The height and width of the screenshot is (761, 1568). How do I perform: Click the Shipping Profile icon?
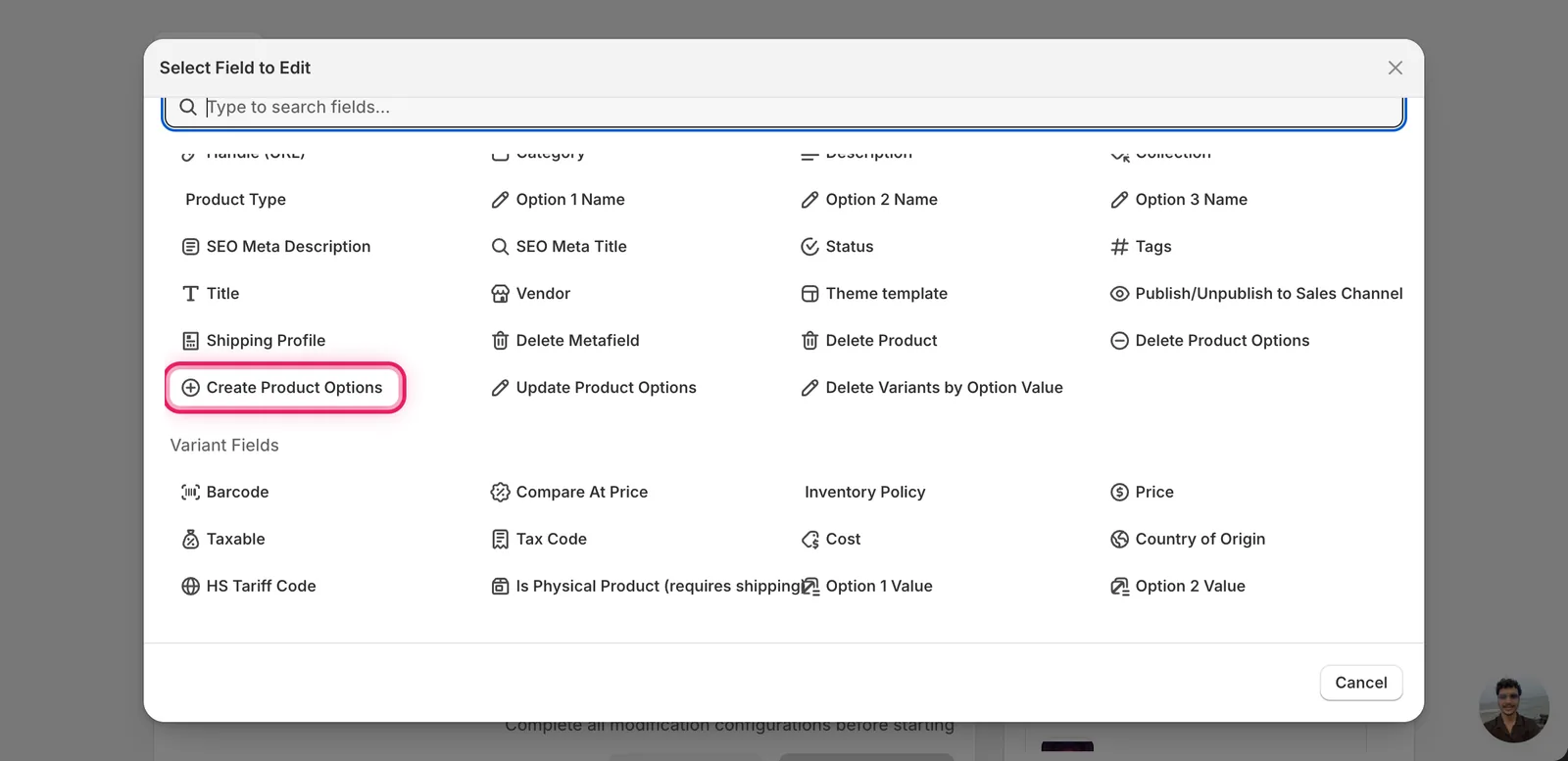(x=190, y=341)
